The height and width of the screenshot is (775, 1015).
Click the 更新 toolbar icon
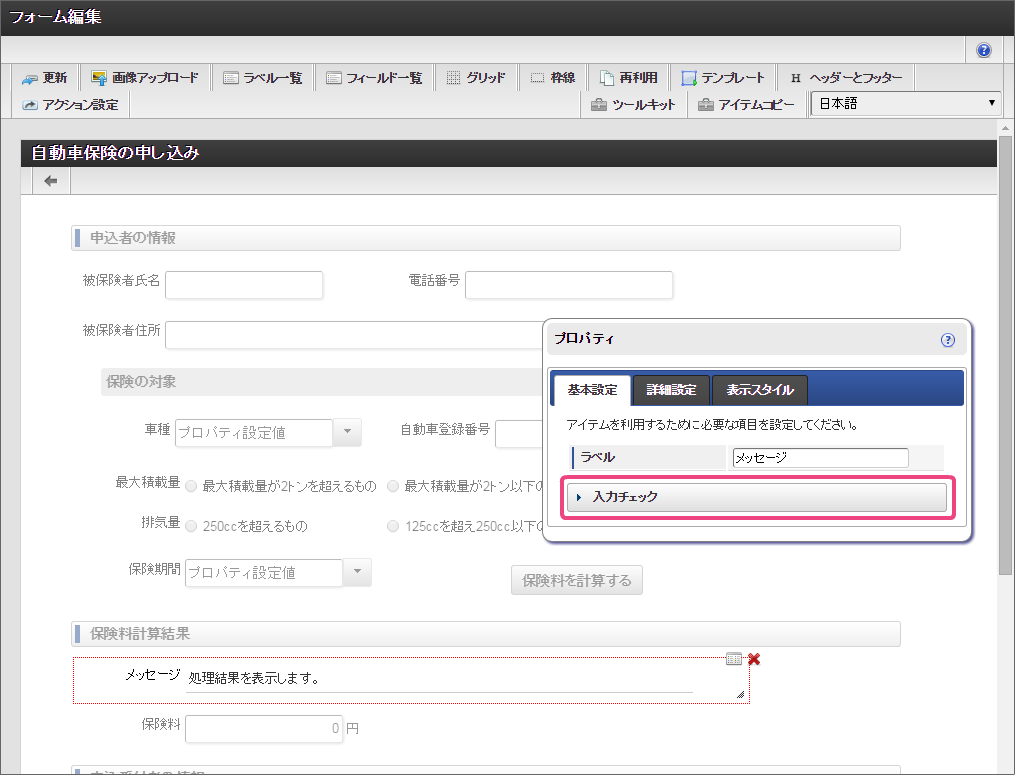[45, 78]
